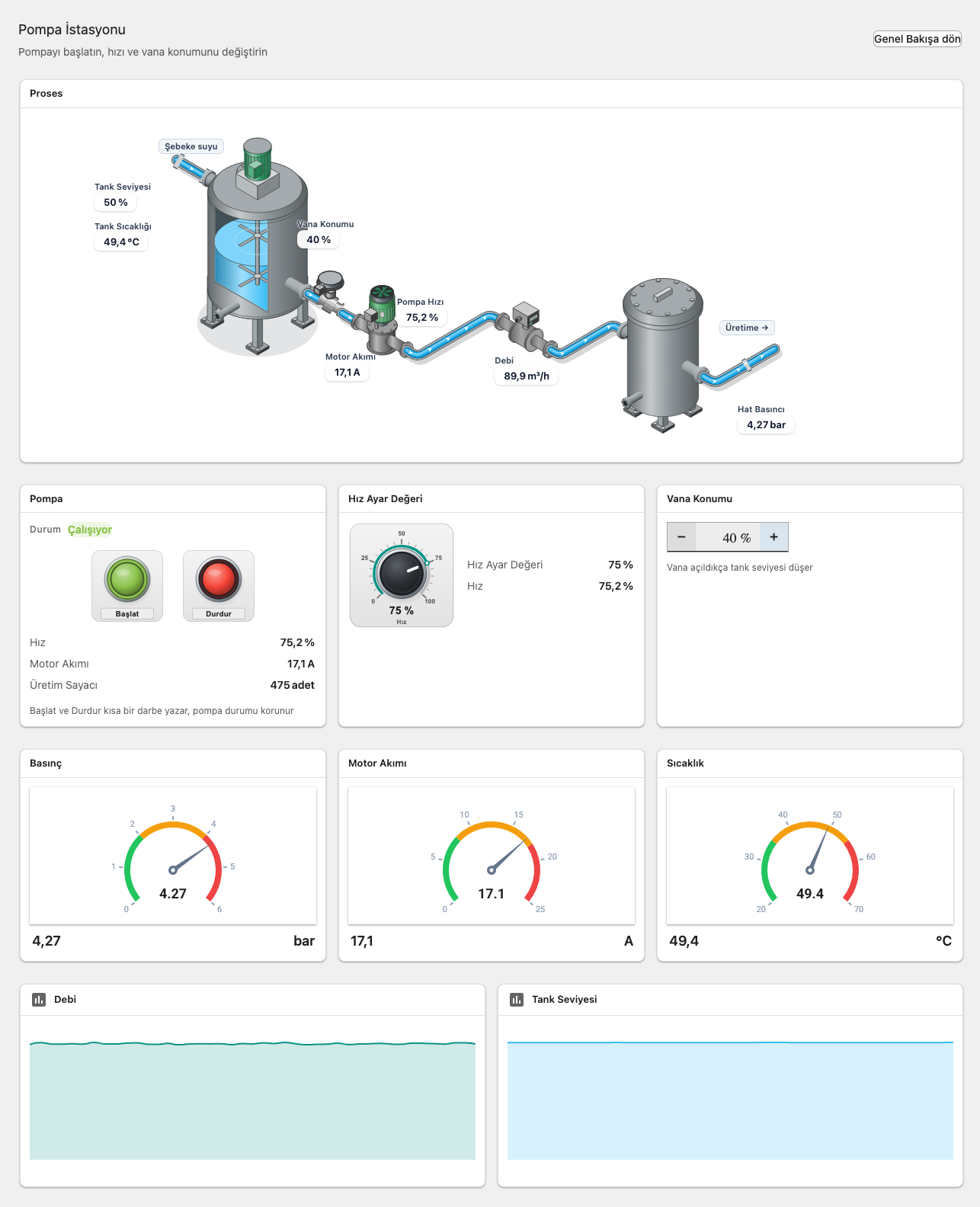This screenshot has width=980, height=1207.
Task: Click the Debi chart icon
Action: tap(39, 1000)
